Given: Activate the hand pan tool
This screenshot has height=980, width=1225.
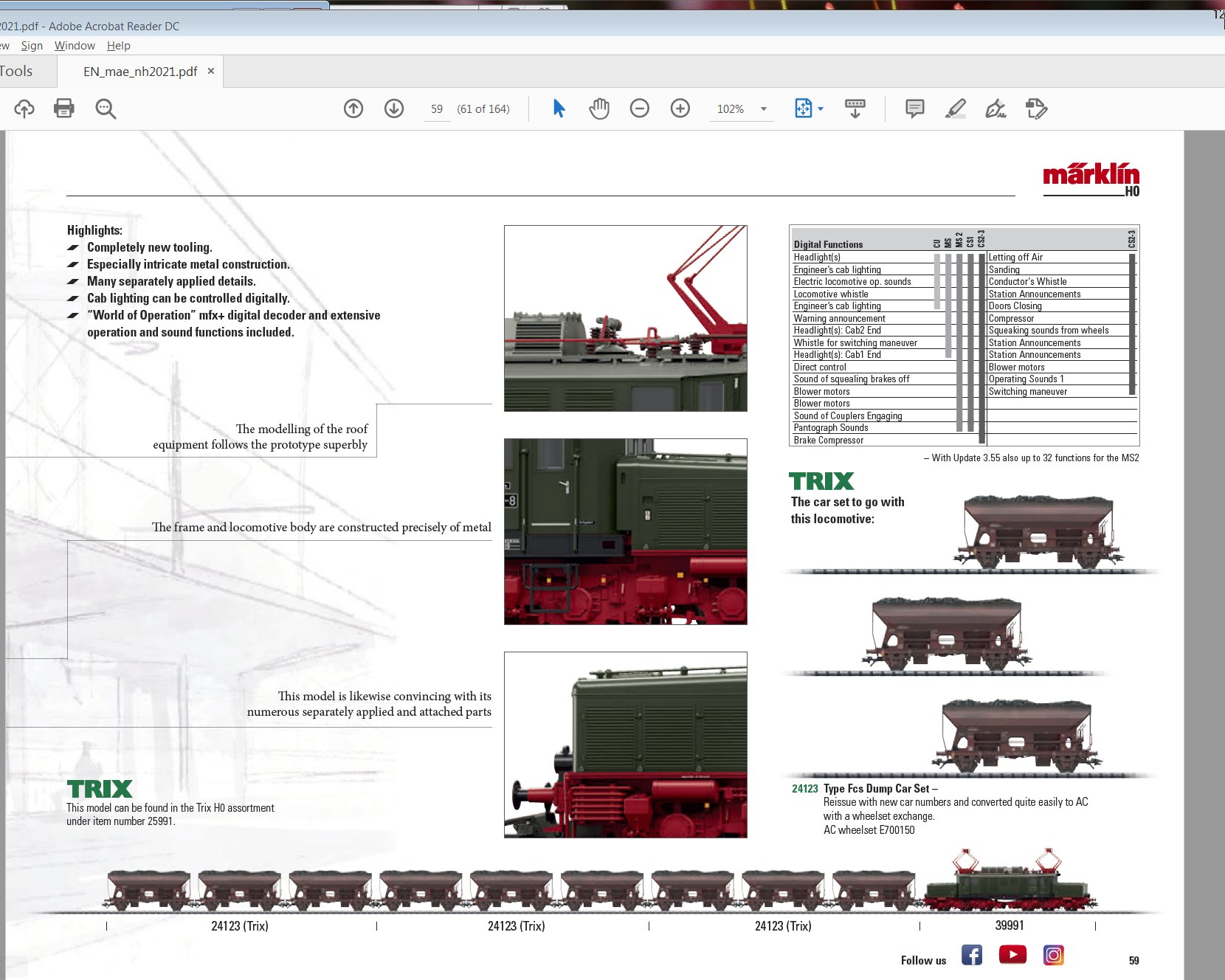Looking at the screenshot, I should (x=599, y=108).
